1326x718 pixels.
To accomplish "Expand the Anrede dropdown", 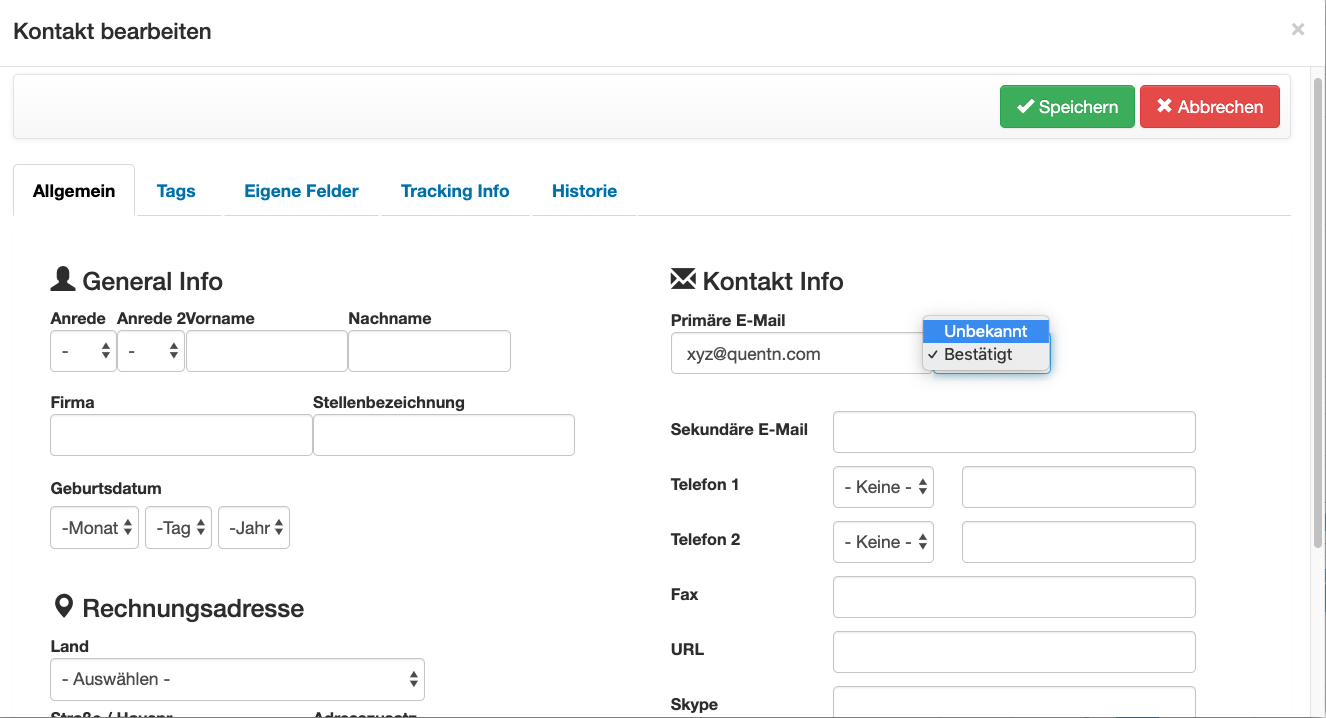I will tap(83, 351).
